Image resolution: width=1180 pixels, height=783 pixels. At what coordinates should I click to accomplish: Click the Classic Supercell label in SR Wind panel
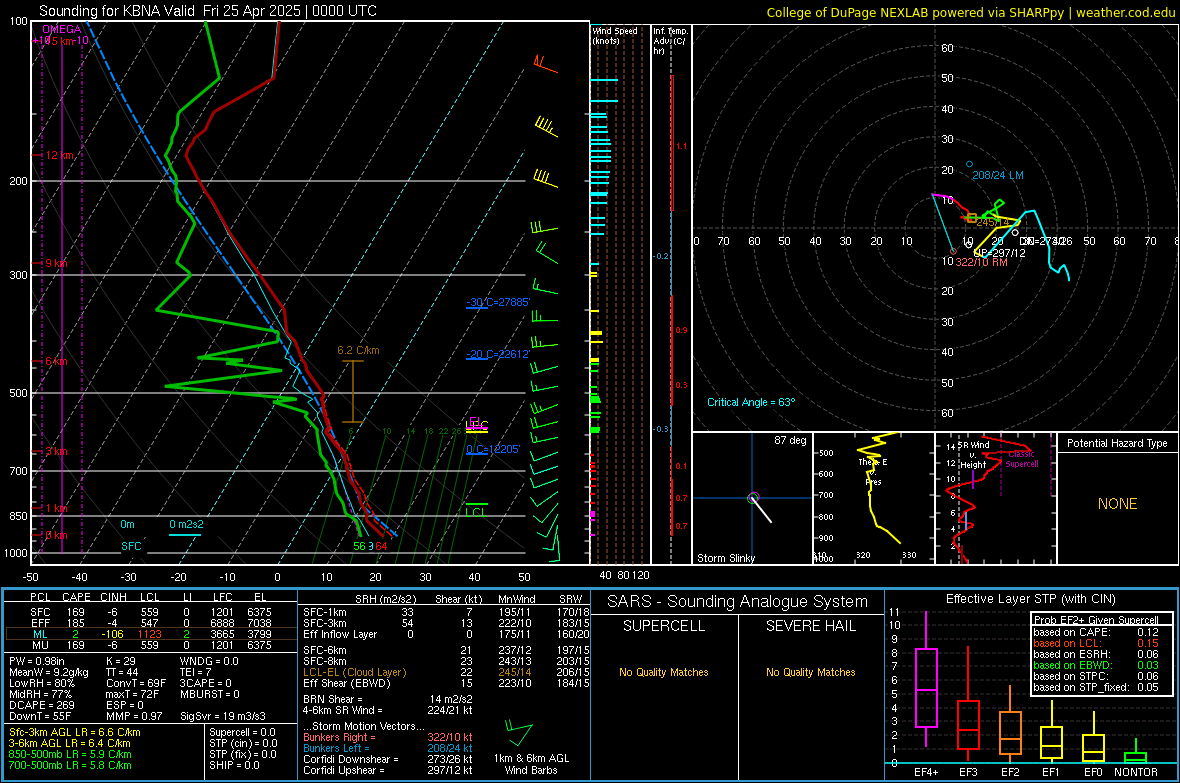pyautogui.click(x=1022, y=459)
